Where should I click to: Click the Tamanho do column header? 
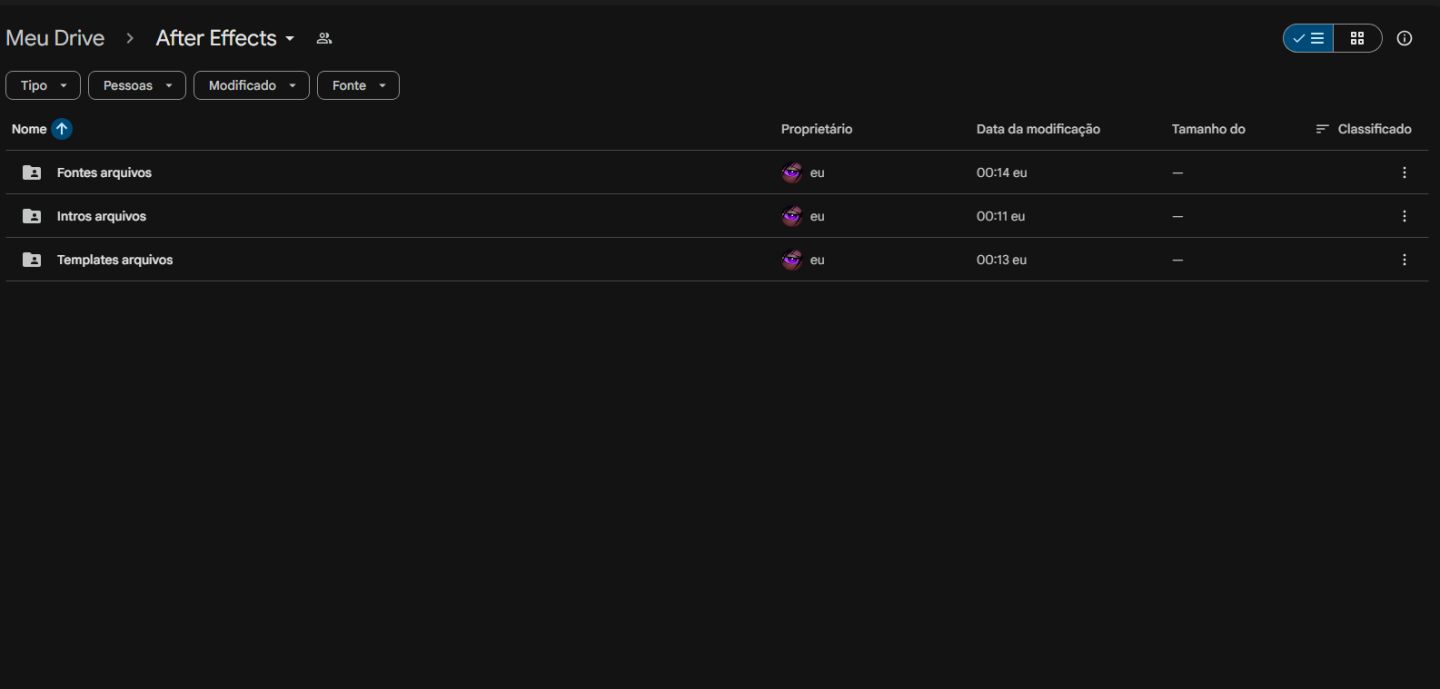pos(1208,129)
